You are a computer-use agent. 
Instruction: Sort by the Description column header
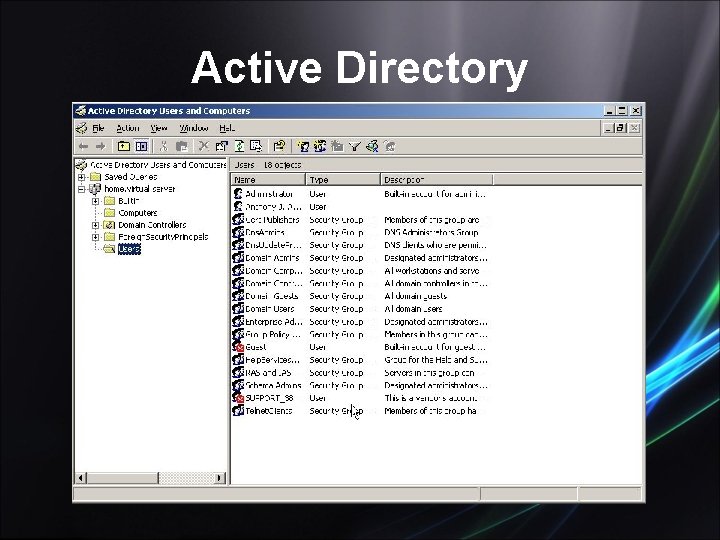click(437, 180)
